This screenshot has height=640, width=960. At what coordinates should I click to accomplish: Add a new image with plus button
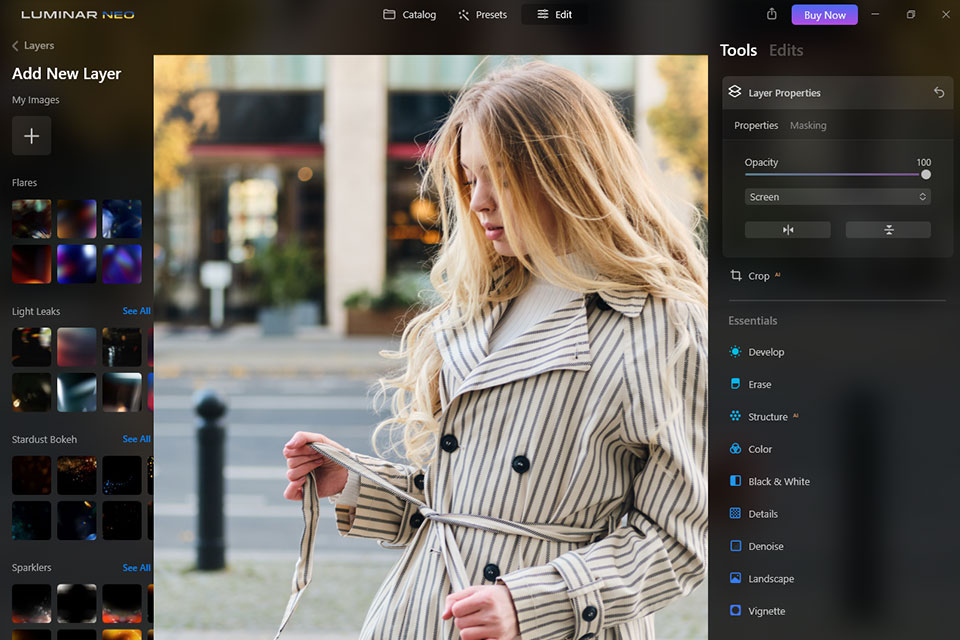click(x=31, y=135)
